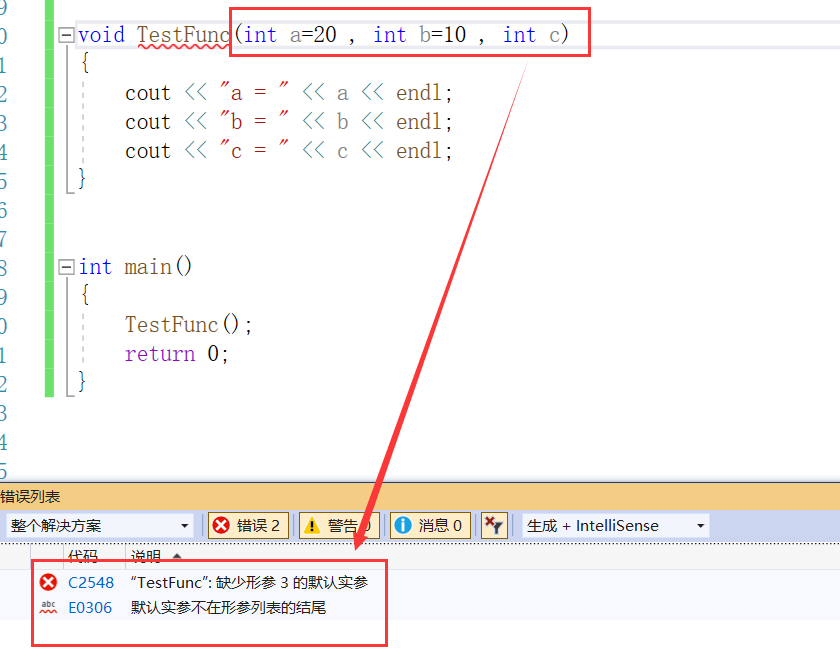The width and height of the screenshot is (840, 671).
Task: Open the C2548 error code link
Action: (91, 583)
